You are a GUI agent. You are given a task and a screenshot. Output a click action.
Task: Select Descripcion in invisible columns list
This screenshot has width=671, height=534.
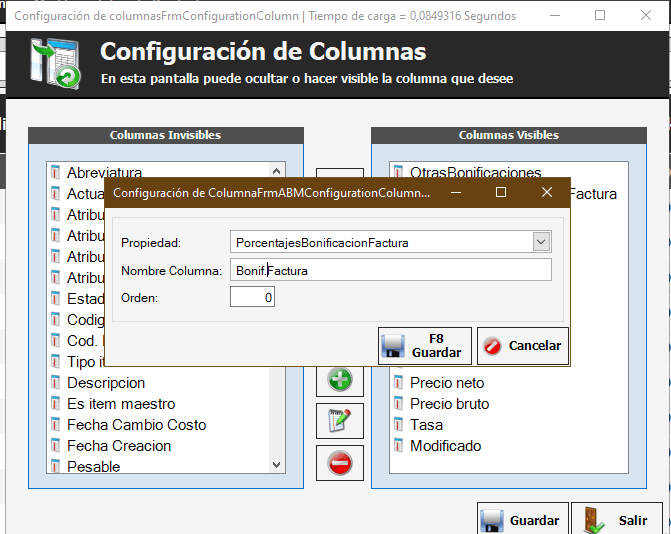coord(106,383)
